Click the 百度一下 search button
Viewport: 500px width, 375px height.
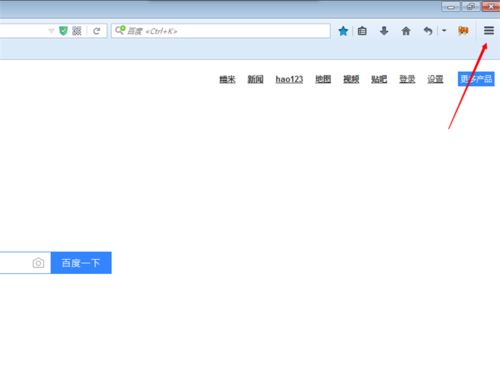click(81, 263)
